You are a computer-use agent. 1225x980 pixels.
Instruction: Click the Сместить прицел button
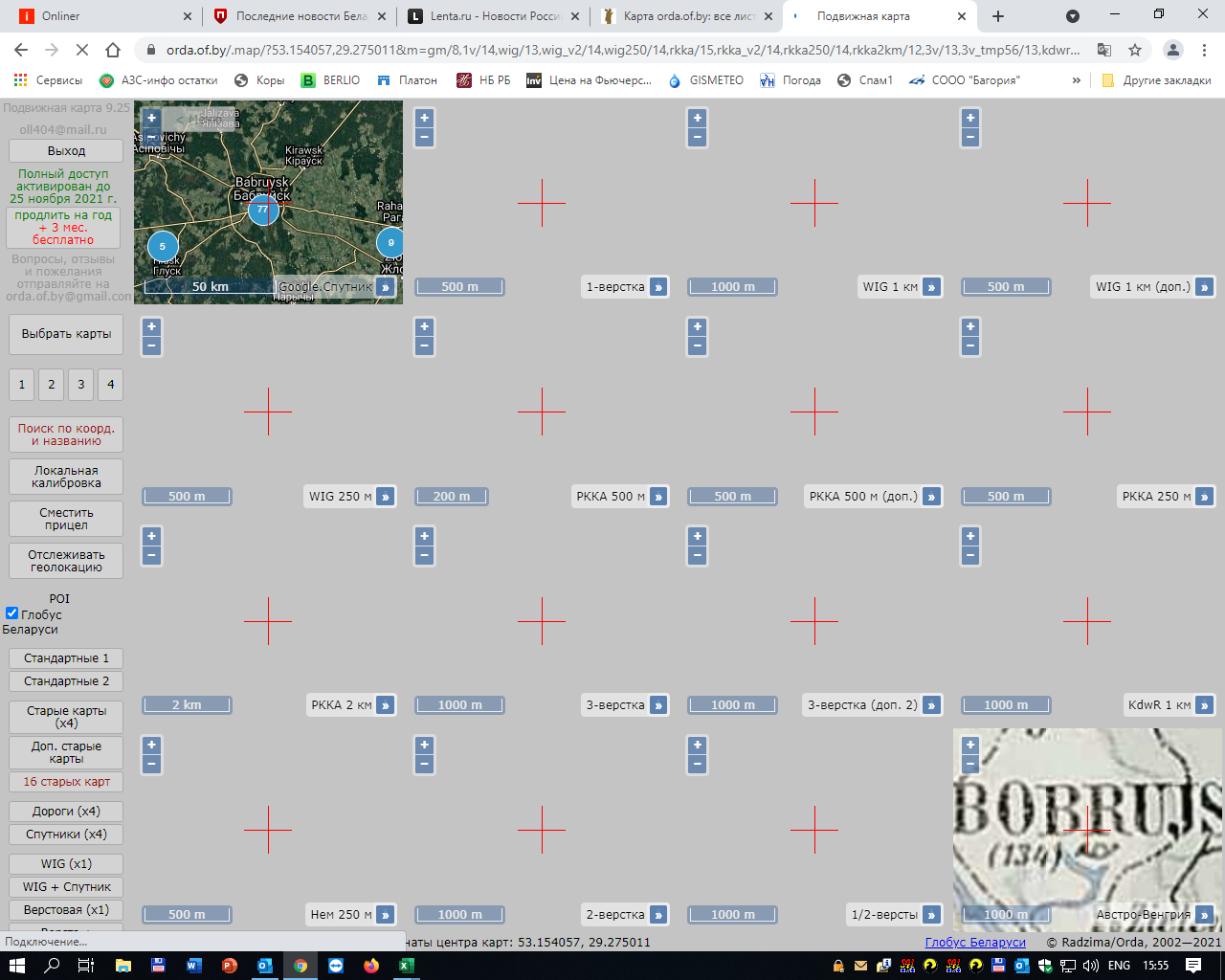[66, 519]
